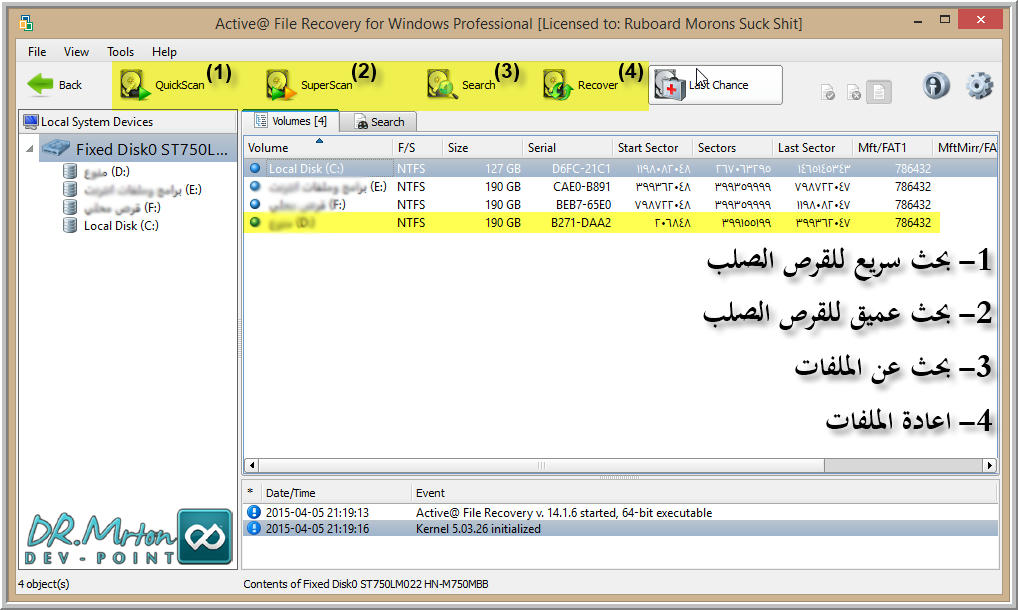Viewport: 1018px width, 610px height.
Task: Sort by the Last Sector column header
Action: [x=812, y=148]
